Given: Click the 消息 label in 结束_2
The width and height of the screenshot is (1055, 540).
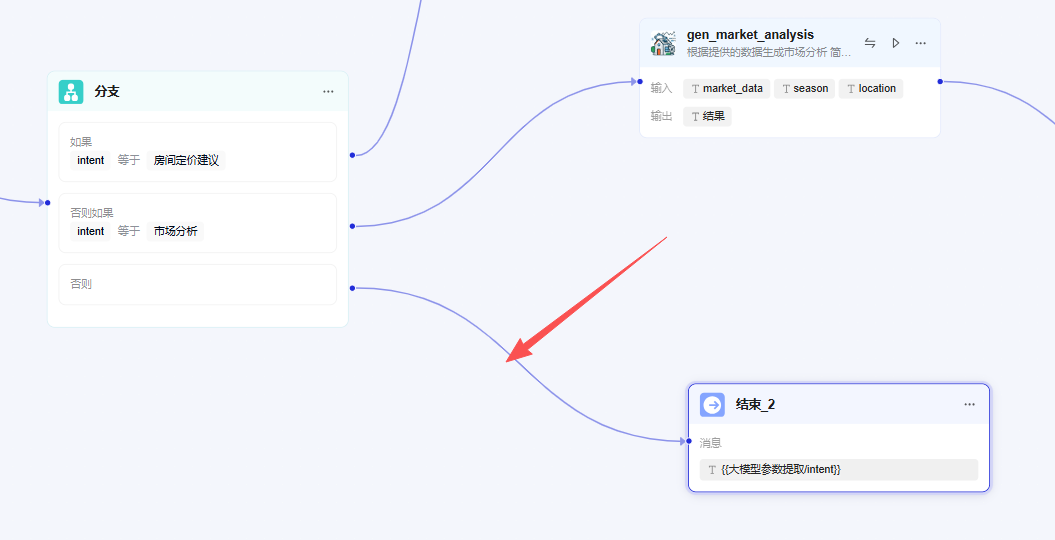Looking at the screenshot, I should 711,443.
